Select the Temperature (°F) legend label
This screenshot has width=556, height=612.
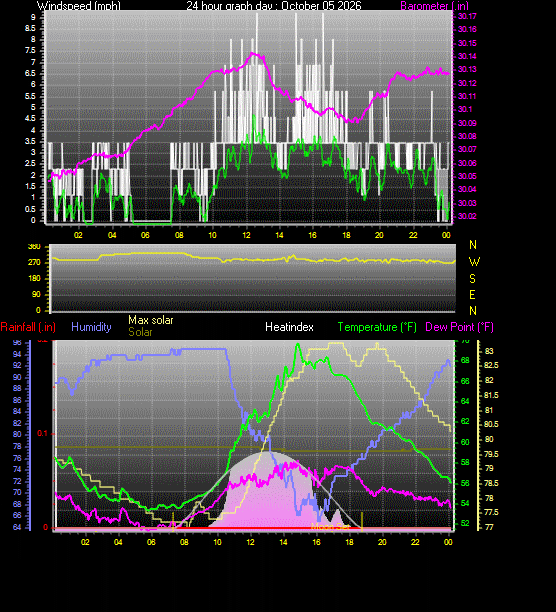377,327
